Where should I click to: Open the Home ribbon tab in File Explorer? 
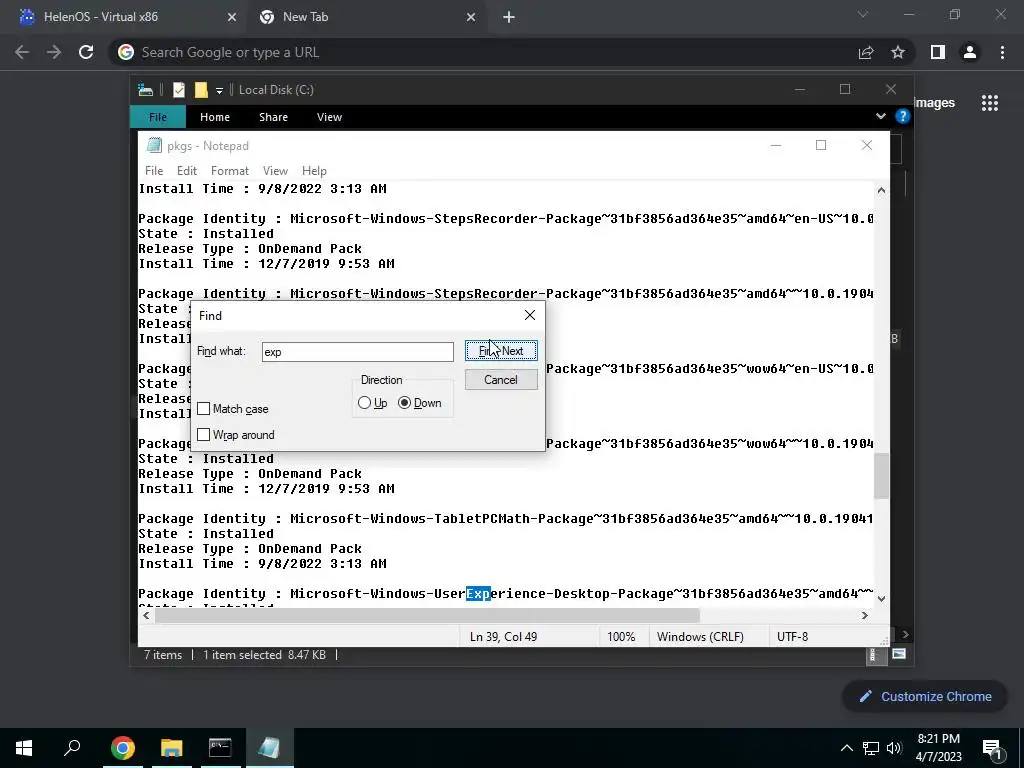(x=215, y=117)
